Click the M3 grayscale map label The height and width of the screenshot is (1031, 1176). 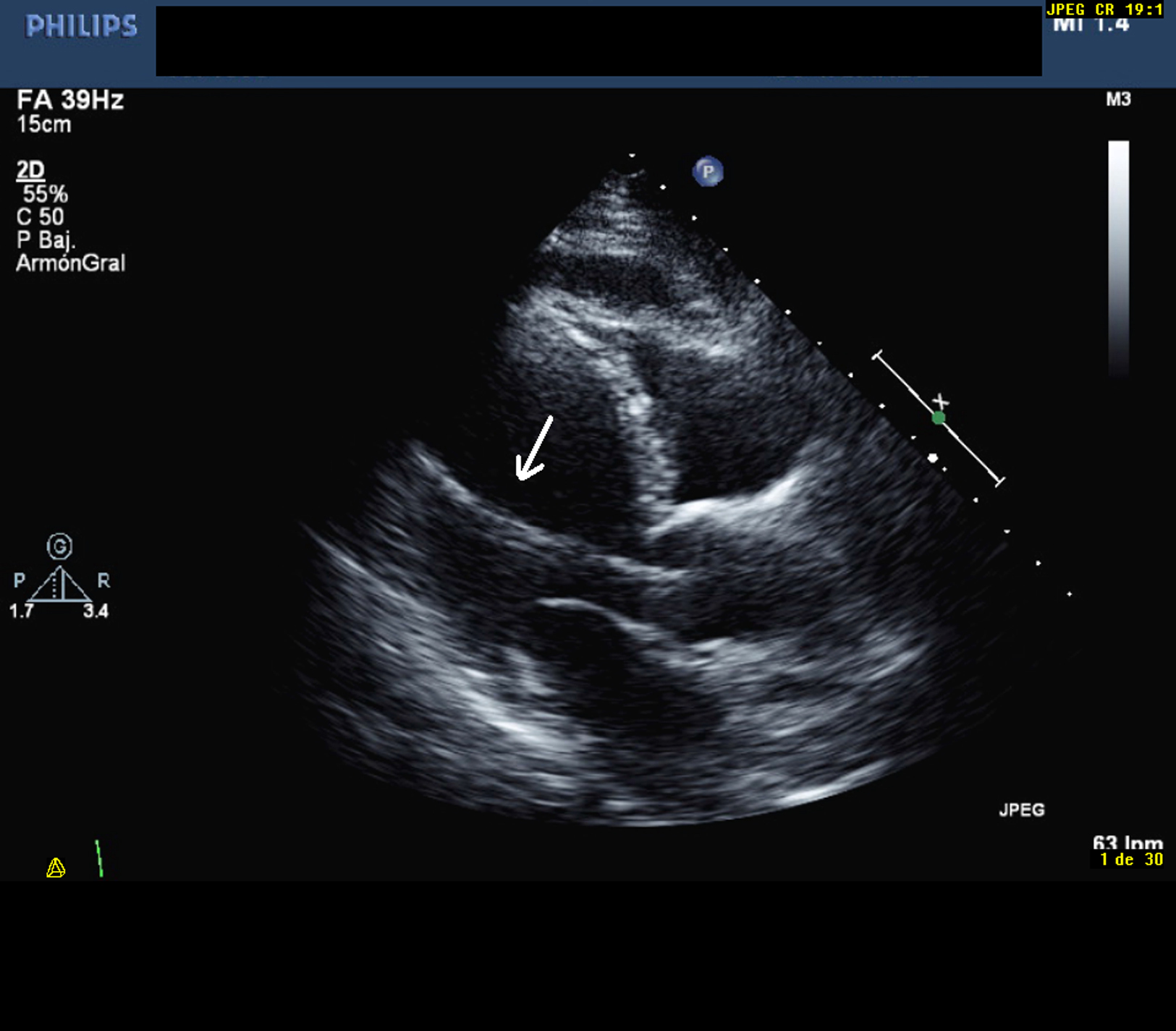pyautogui.click(x=1118, y=100)
